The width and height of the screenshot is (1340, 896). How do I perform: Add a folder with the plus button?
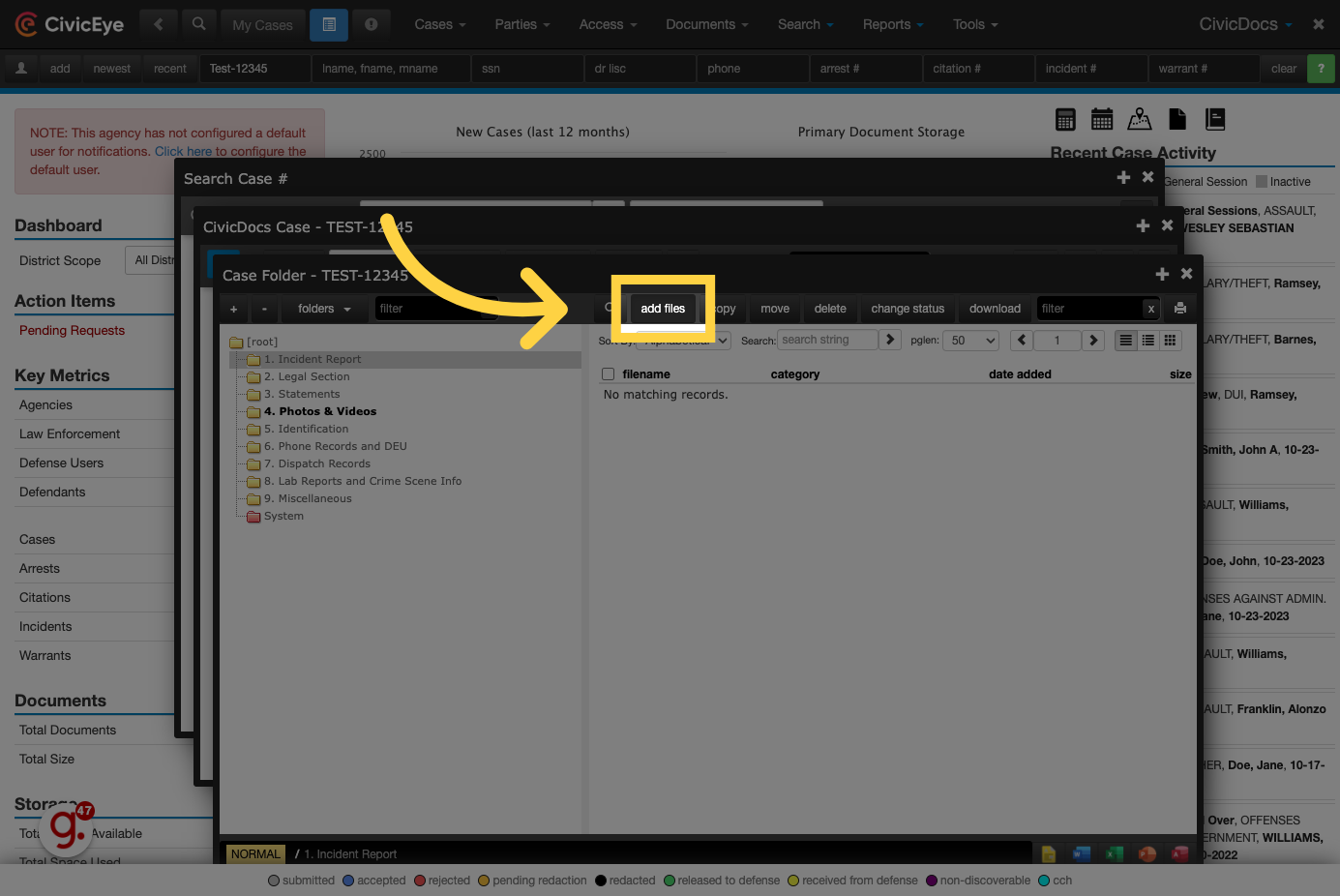tap(234, 309)
